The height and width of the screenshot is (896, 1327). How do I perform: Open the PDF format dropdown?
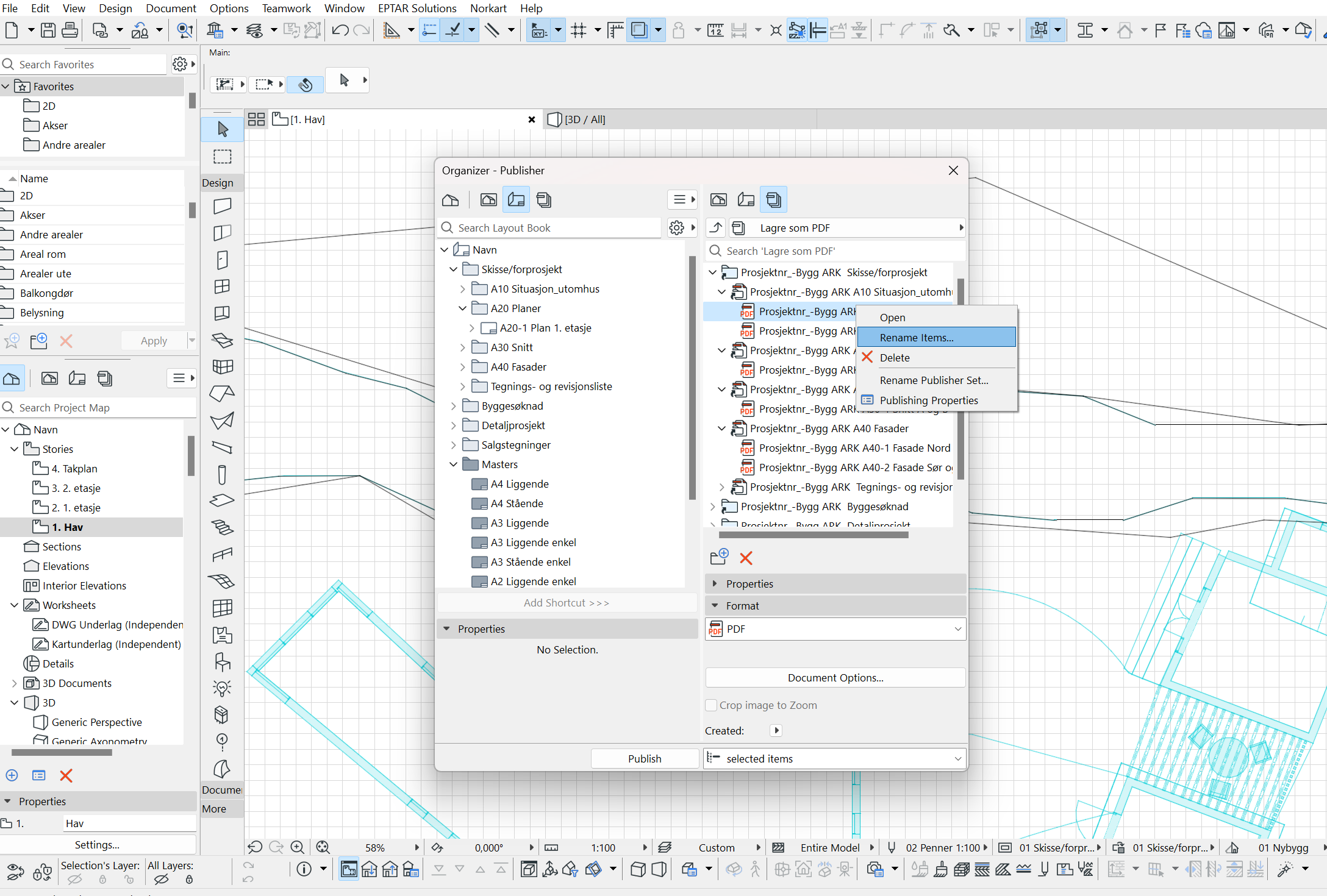[x=835, y=629]
